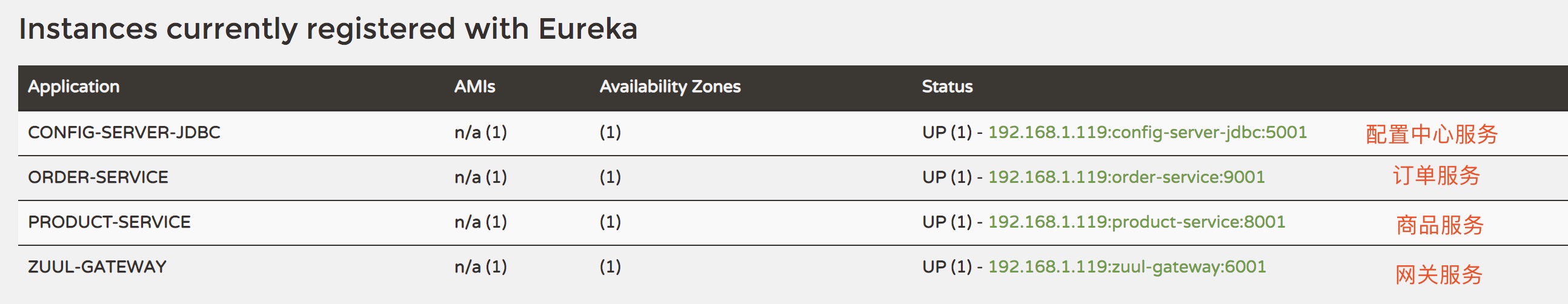Select the CONFIG-SERVER-JDBC application name
Image resolution: width=1568 pixels, height=304 pixels.
click(124, 133)
